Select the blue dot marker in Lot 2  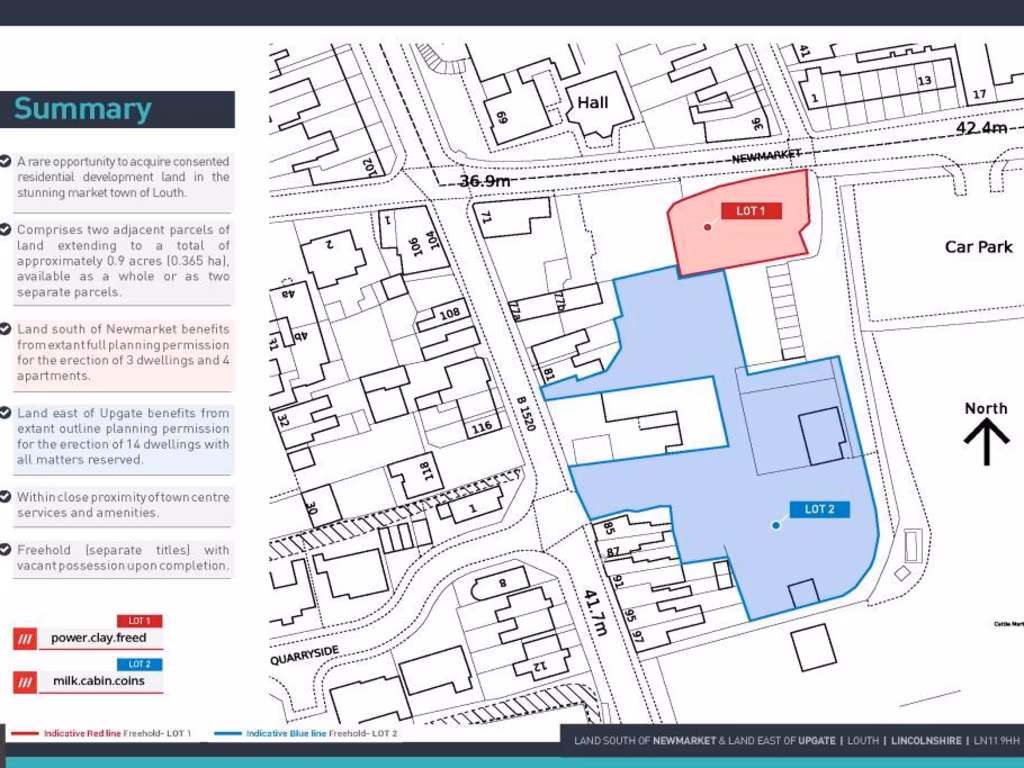[x=776, y=524]
